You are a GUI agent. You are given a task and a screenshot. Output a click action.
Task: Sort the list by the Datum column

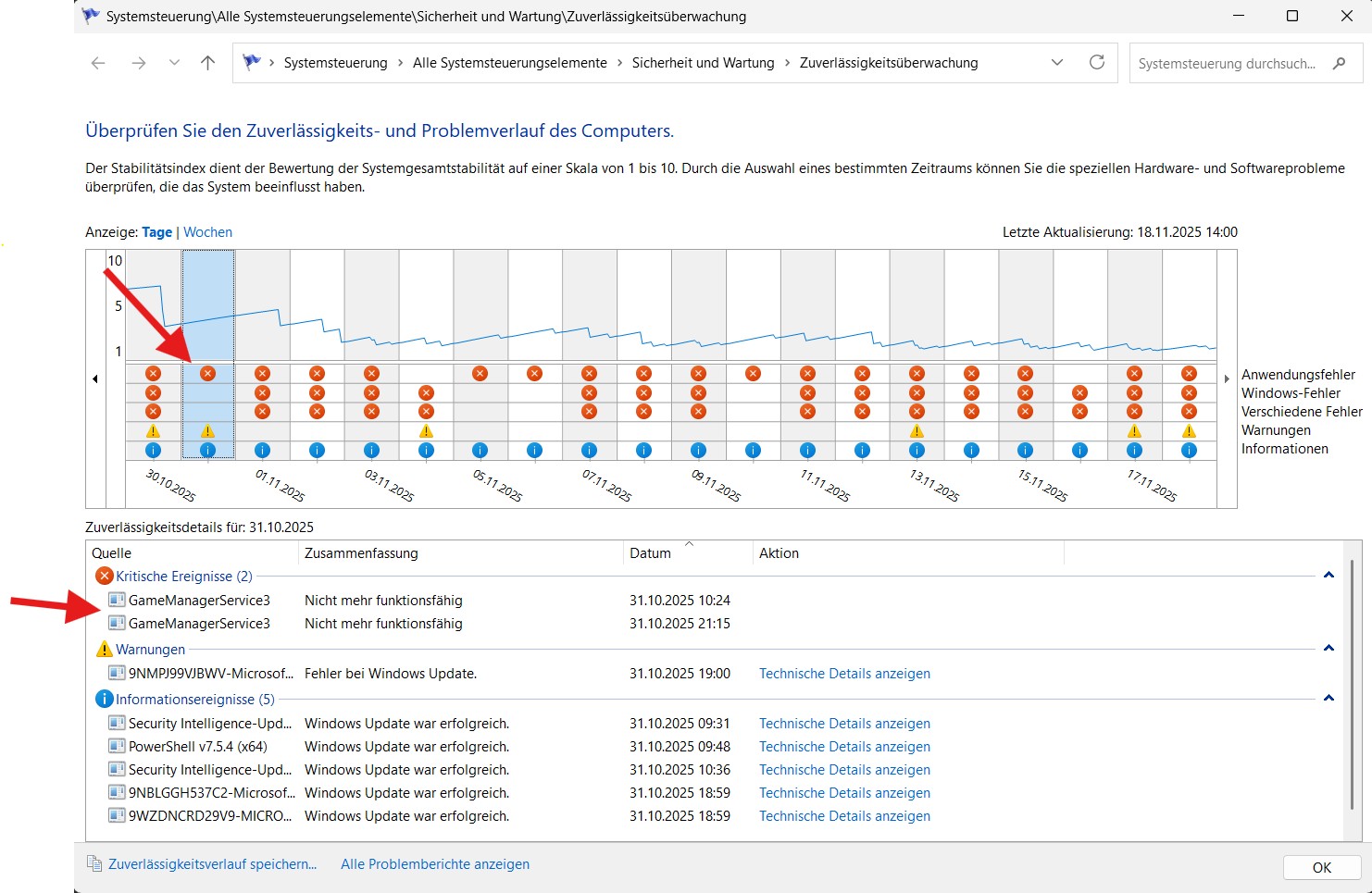pyautogui.click(x=651, y=553)
